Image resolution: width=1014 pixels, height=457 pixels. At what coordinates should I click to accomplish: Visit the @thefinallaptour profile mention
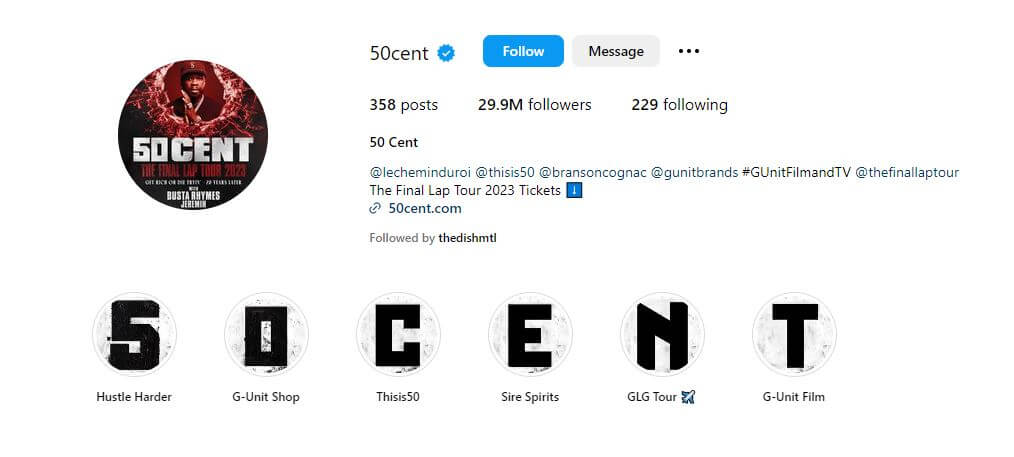click(907, 173)
